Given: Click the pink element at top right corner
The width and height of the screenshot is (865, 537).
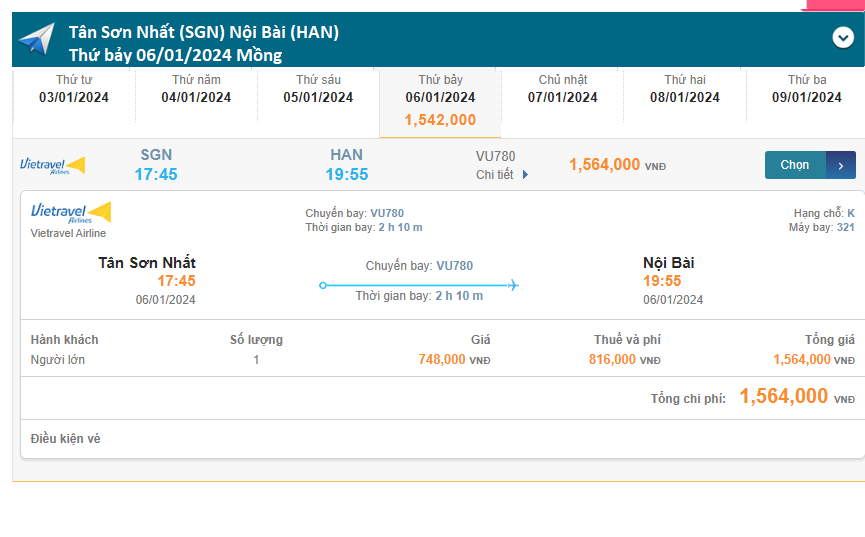Looking at the screenshot, I should pyautogui.click(x=834, y=4).
